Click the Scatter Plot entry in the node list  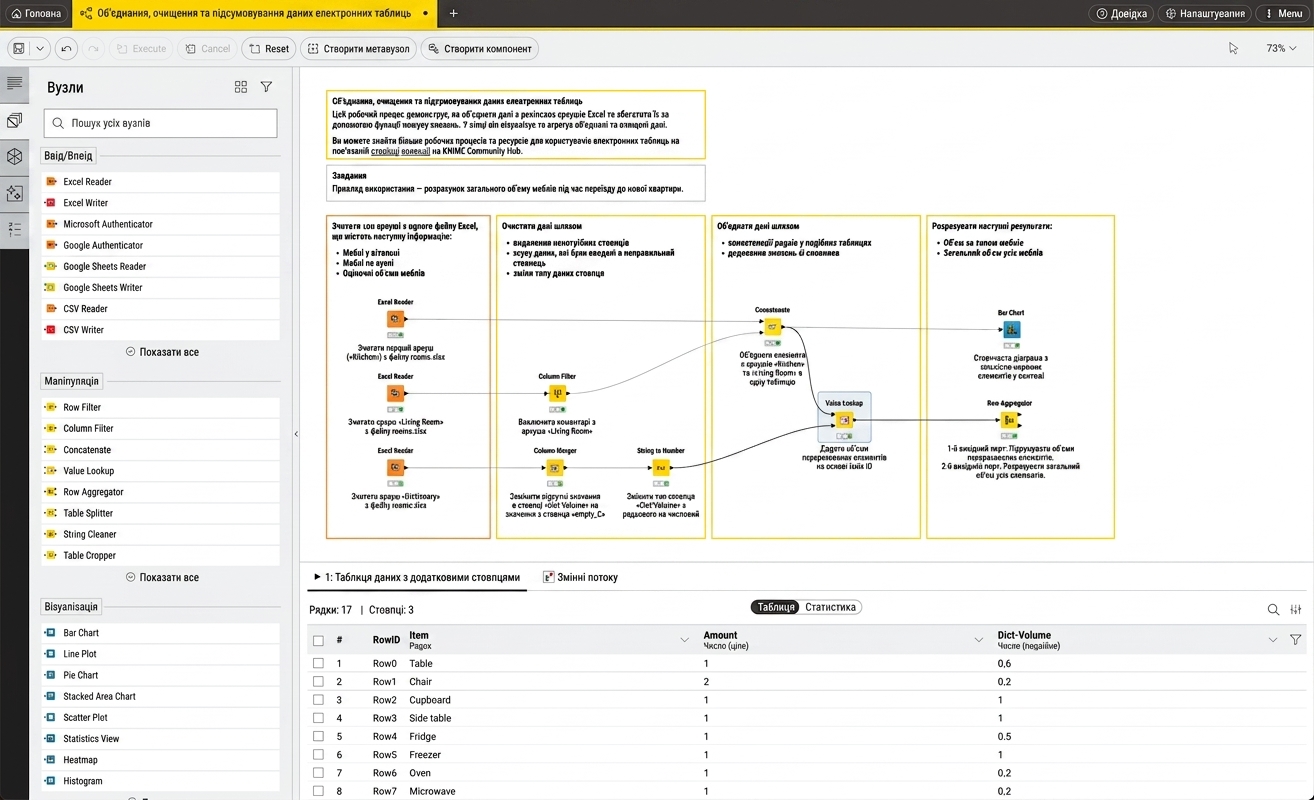[x=160, y=718]
